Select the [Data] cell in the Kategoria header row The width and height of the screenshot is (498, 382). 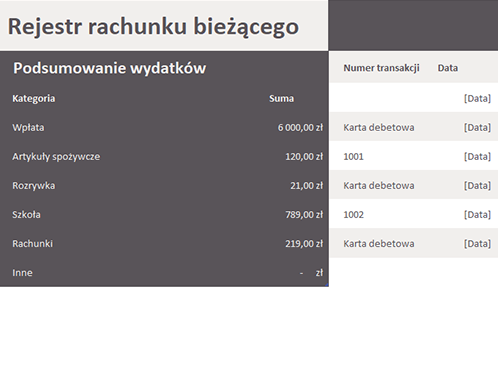point(477,98)
